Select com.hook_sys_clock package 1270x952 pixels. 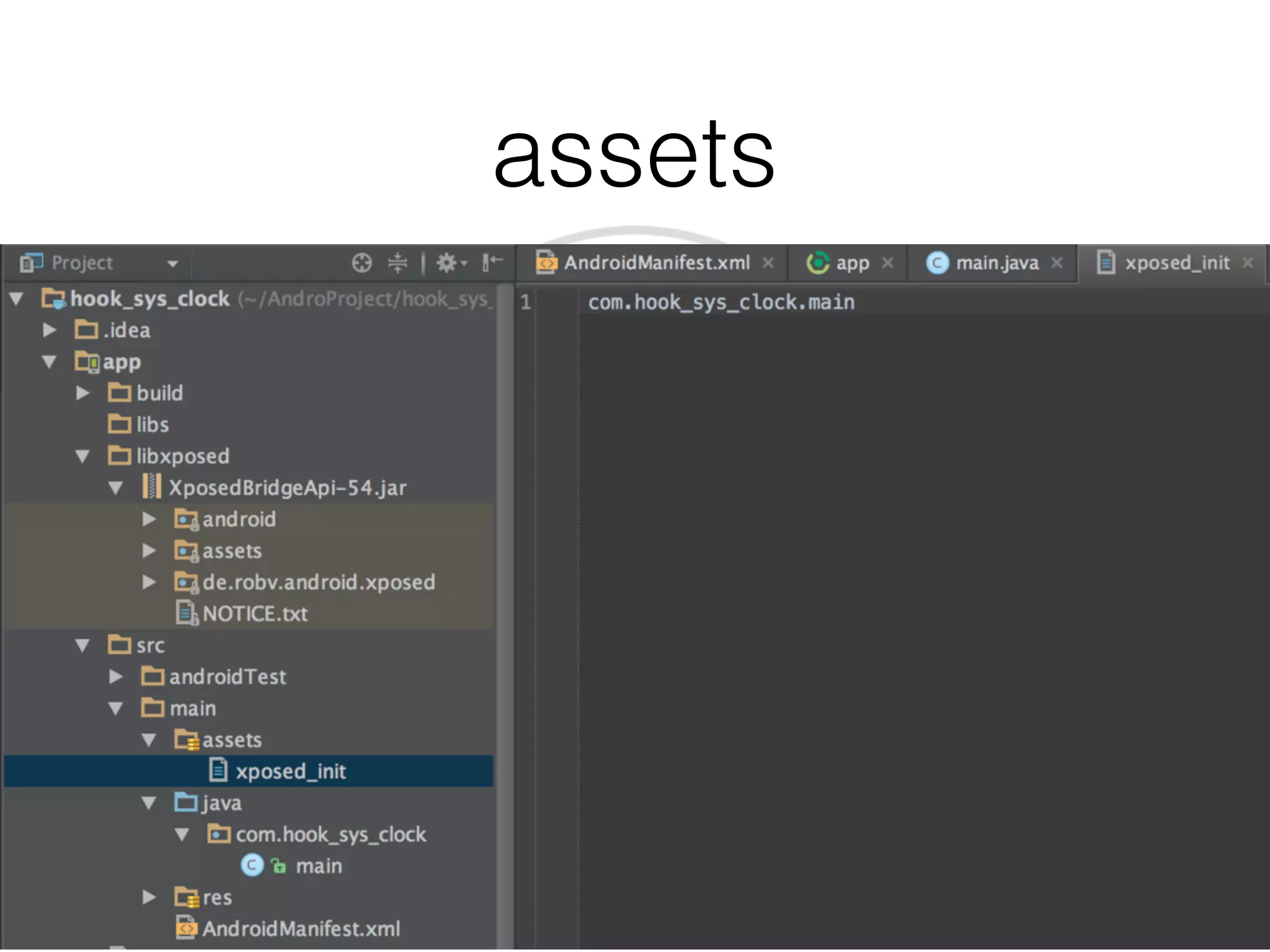(331, 835)
